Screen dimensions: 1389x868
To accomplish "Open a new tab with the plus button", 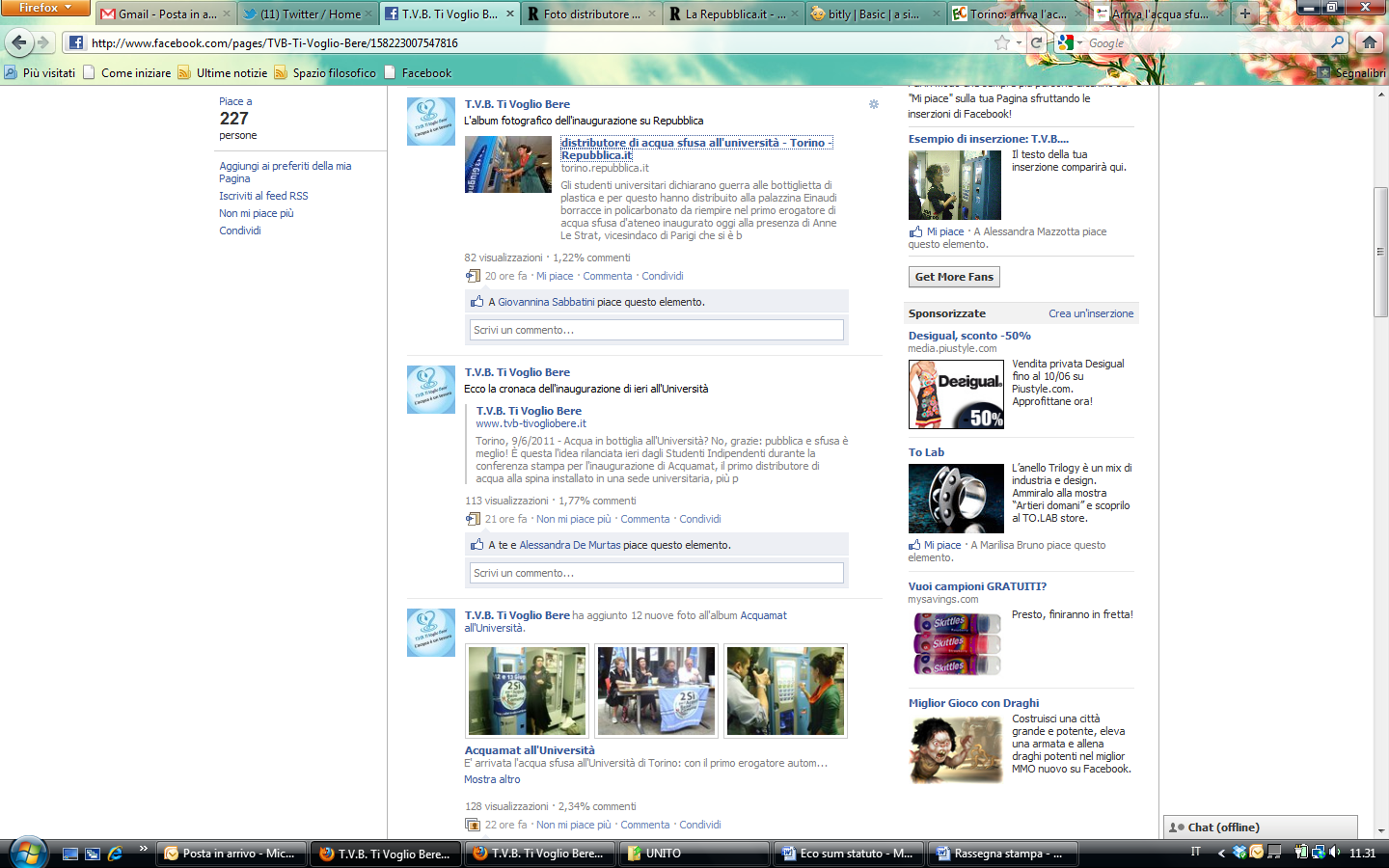I will [1245, 14].
